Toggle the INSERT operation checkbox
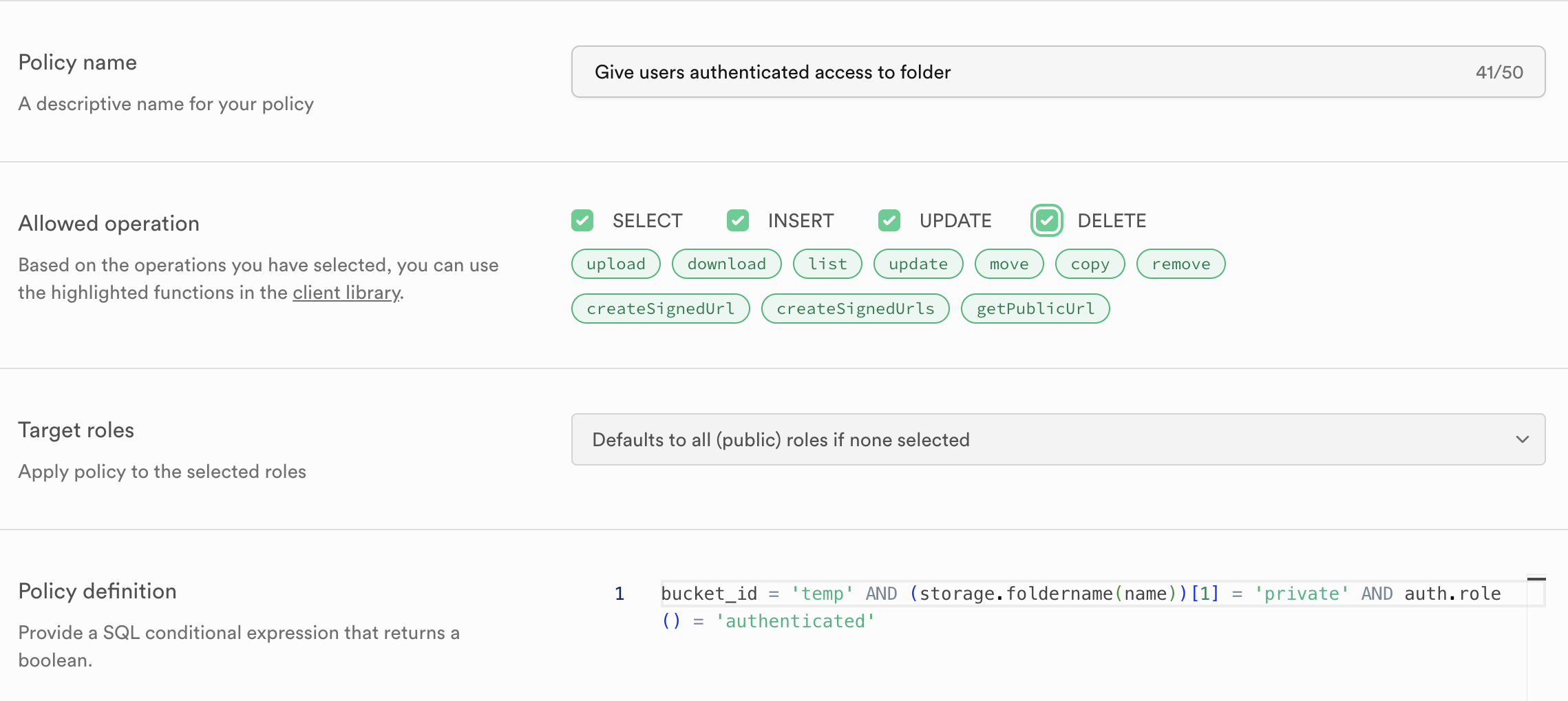Screen dimensions: 1568x701 tap(738, 220)
